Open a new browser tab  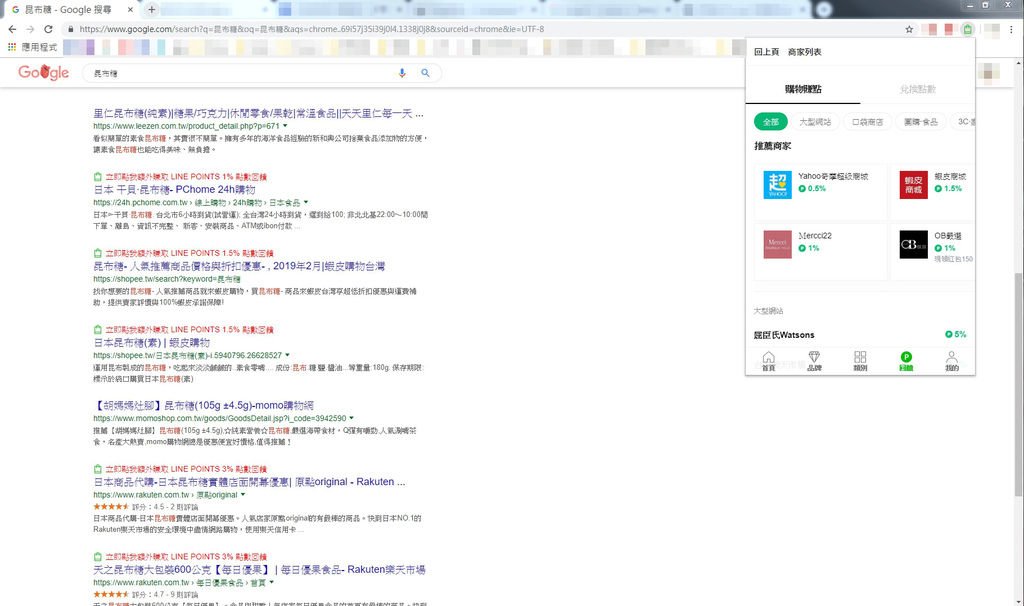(x=151, y=9)
